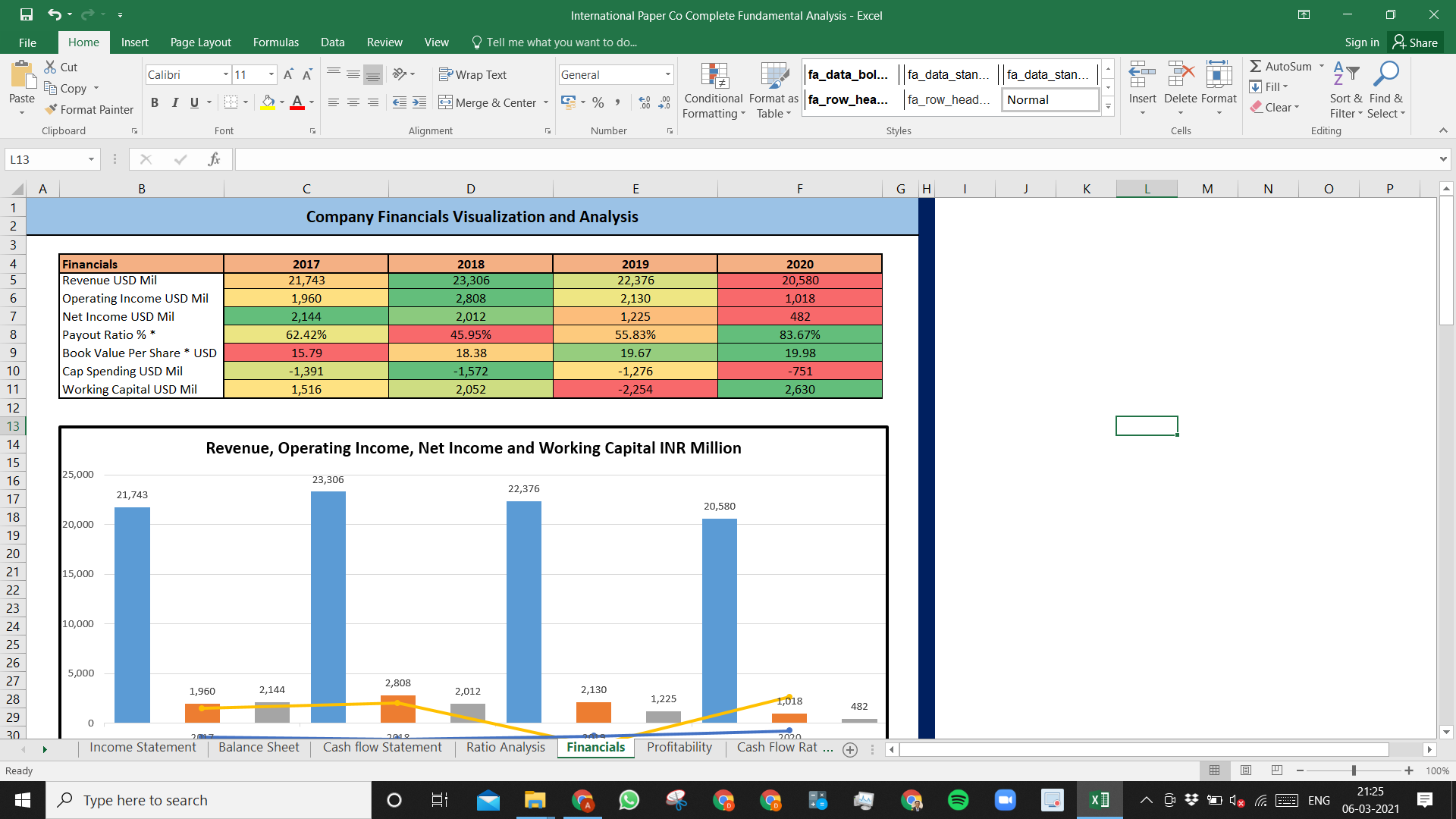Toggle Bold formatting
Viewport: 1456px width, 819px height.
(x=155, y=102)
